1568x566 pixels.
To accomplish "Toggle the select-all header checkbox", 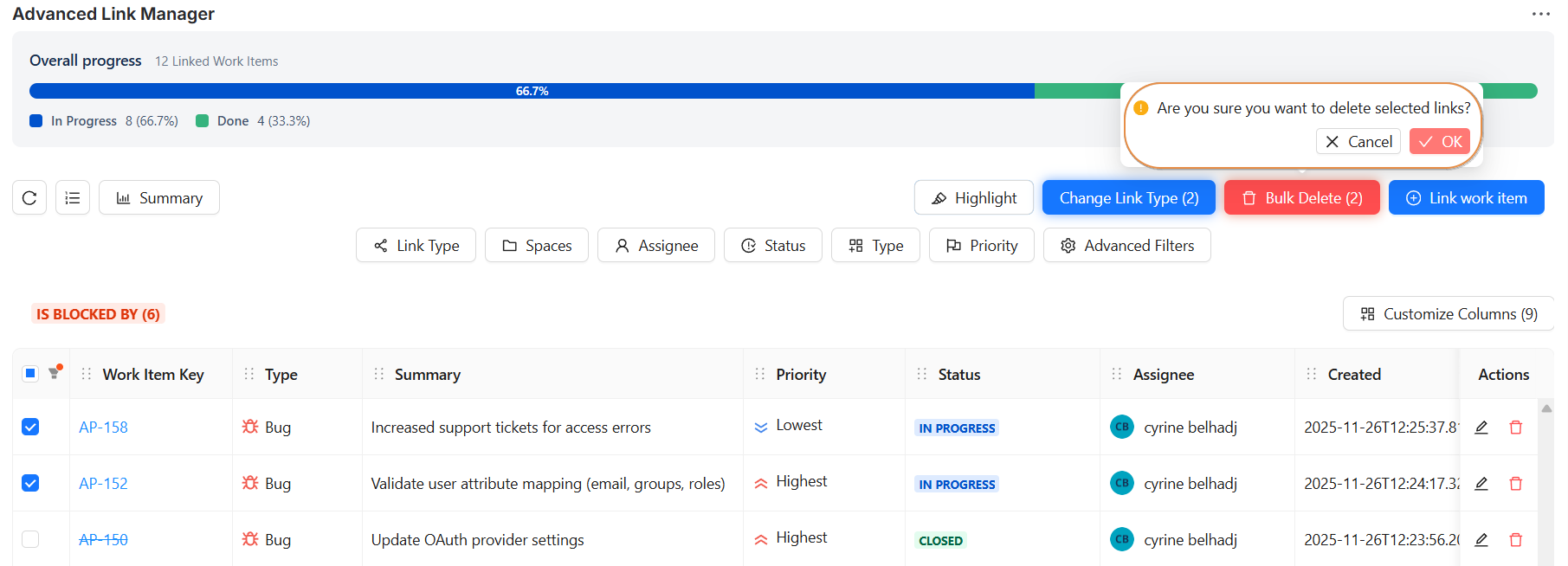I will (x=30, y=373).
